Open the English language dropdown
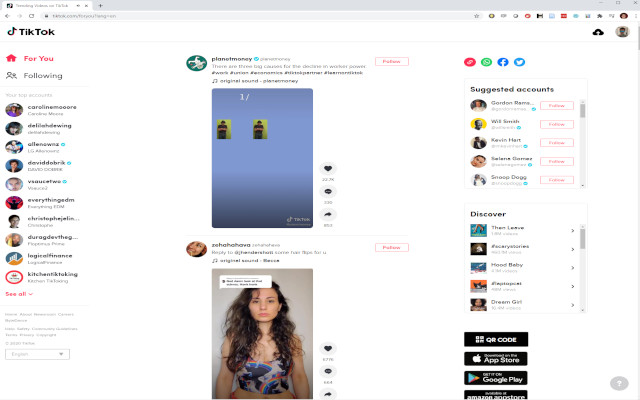The image size is (640, 400). (37, 354)
